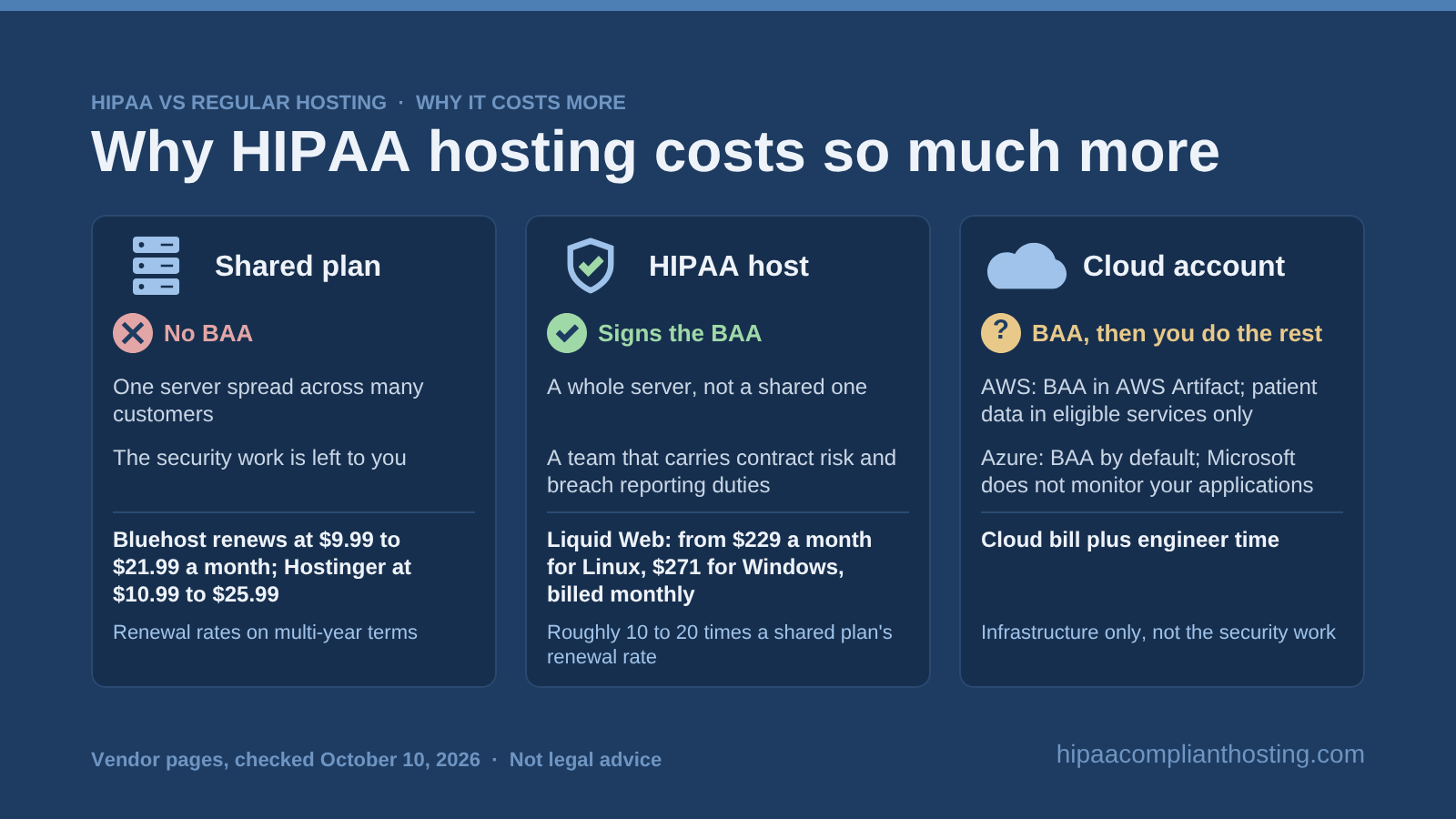Click the 'Azure: BAA by default' line

pos(1147,471)
